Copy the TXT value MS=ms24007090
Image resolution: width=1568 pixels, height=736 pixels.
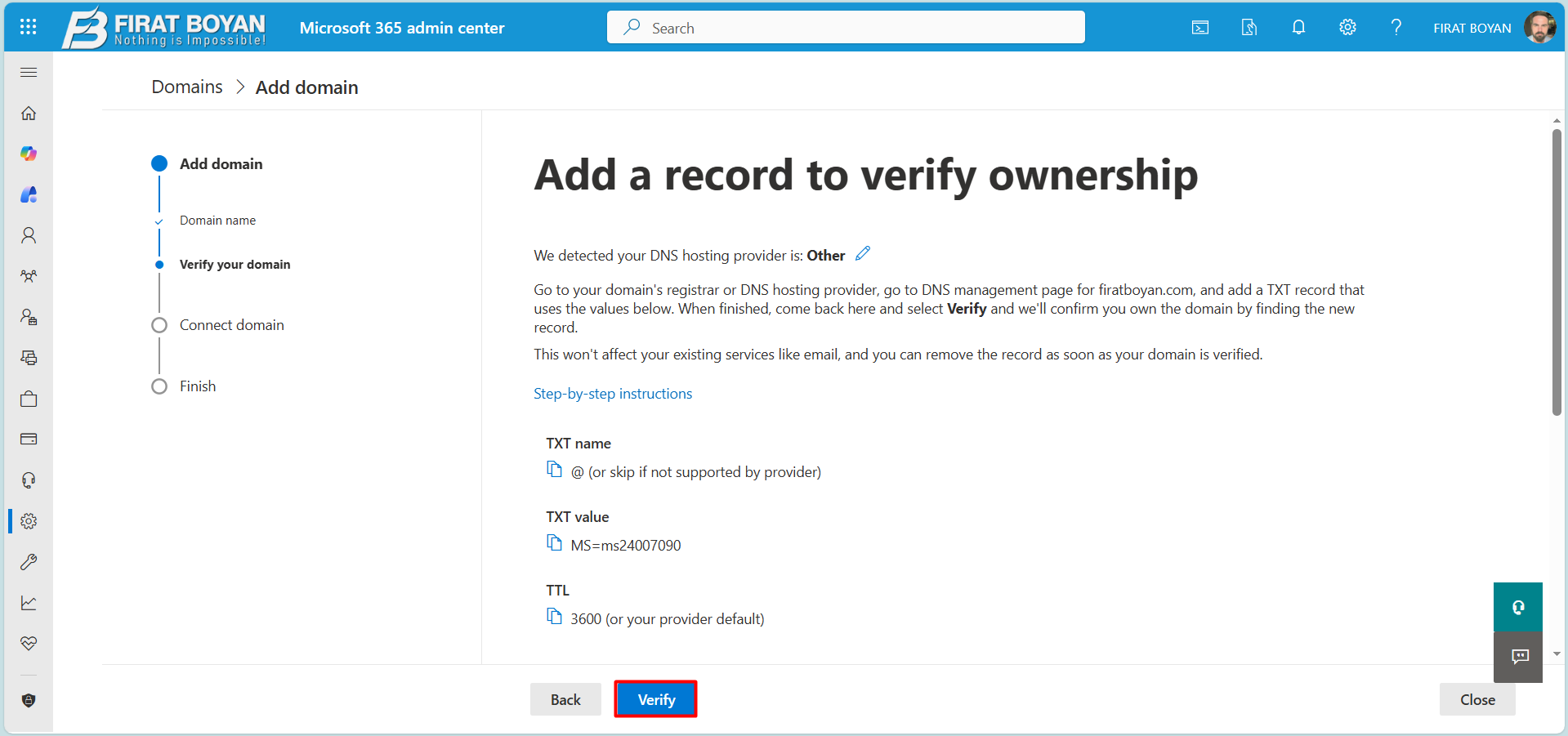pos(554,542)
